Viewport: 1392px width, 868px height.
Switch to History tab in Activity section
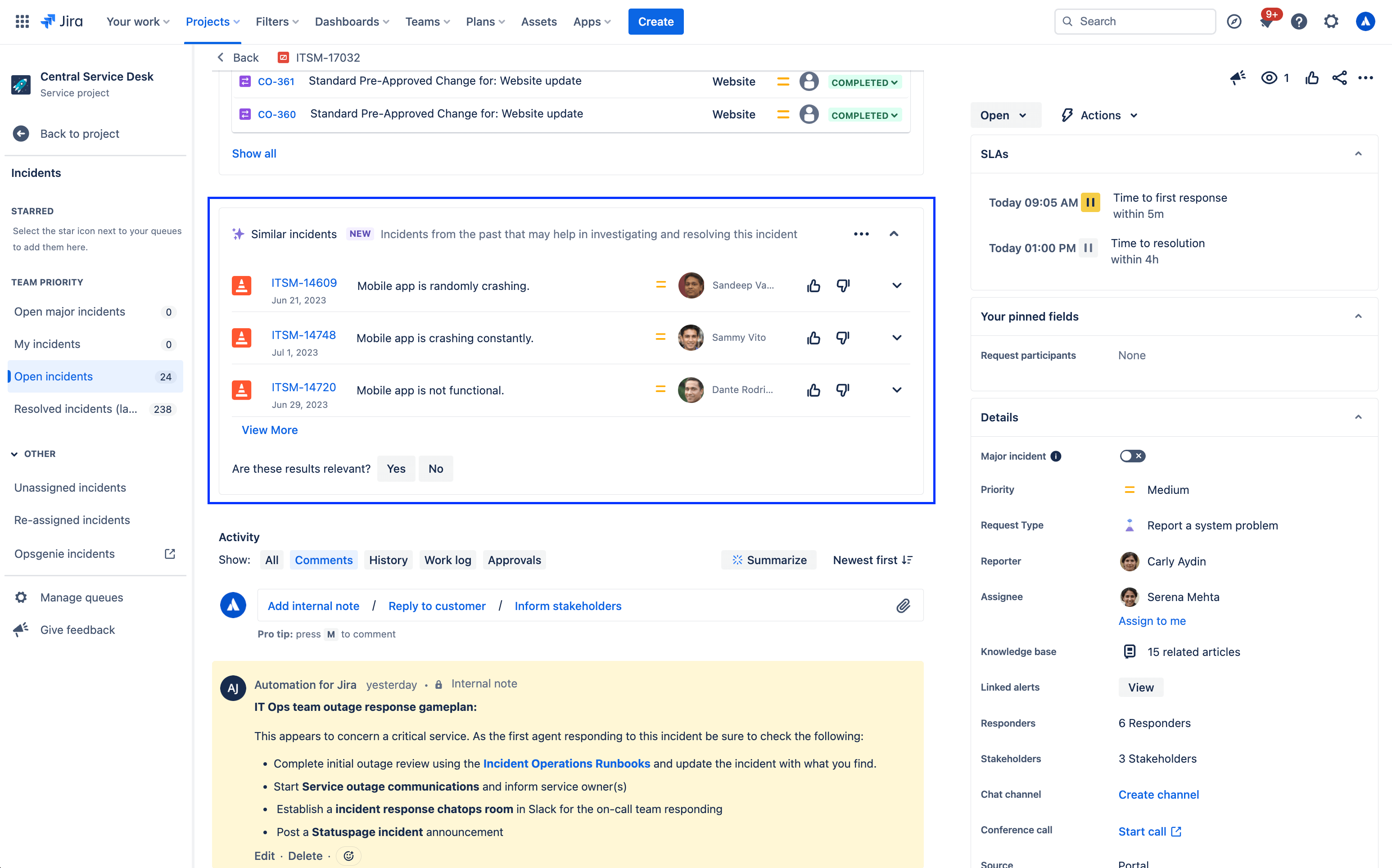point(388,560)
